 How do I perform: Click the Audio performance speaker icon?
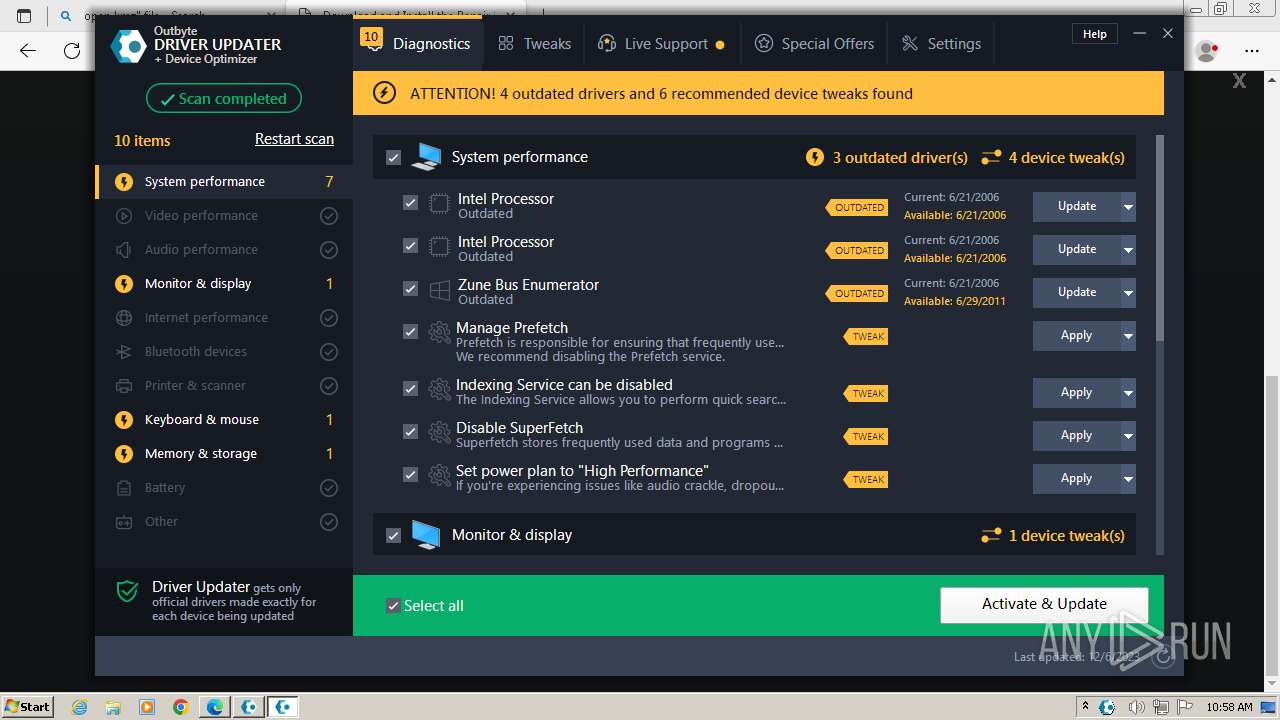pos(124,250)
